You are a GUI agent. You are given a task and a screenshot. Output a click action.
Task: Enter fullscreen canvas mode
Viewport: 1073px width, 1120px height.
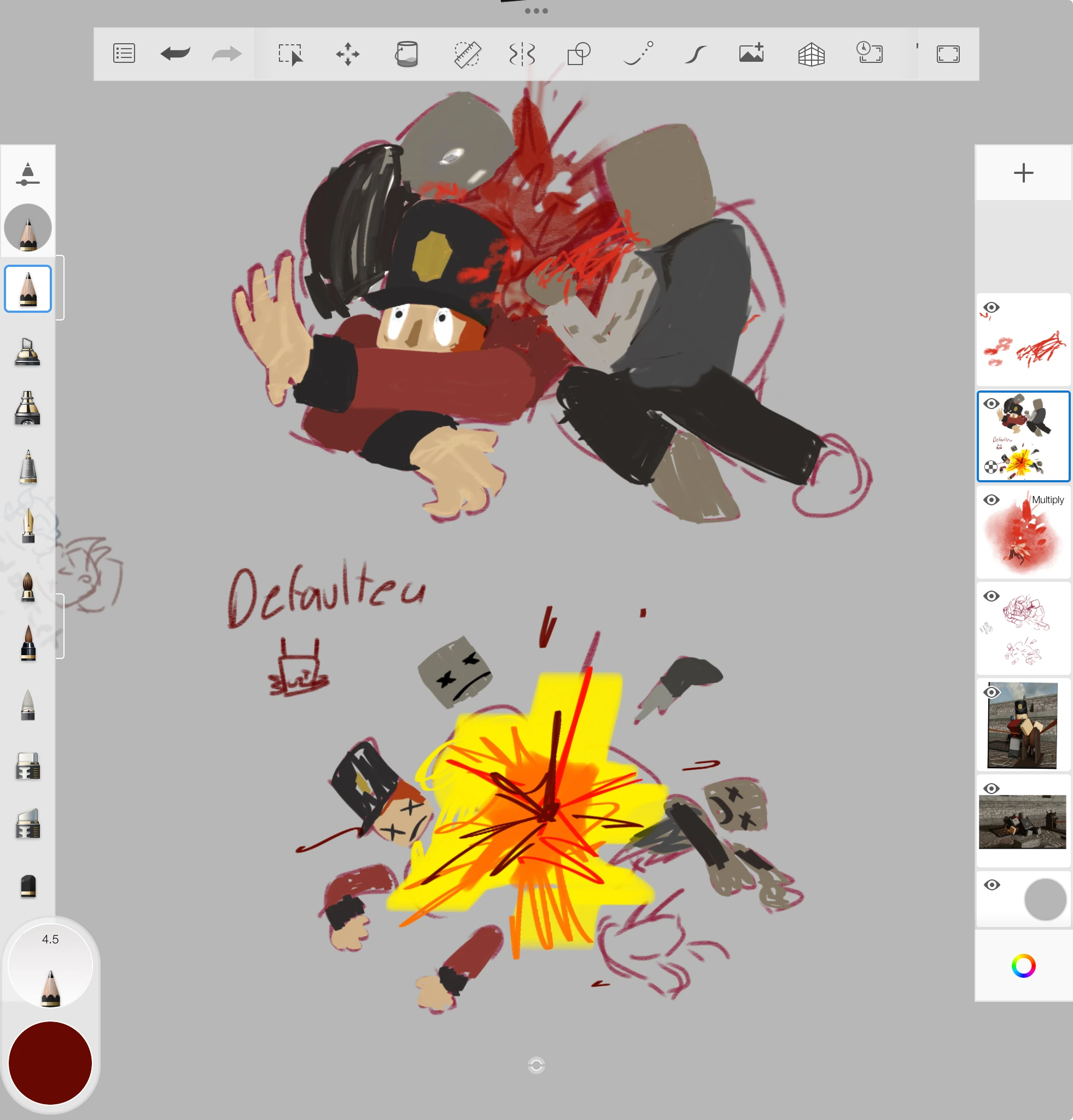[947, 53]
